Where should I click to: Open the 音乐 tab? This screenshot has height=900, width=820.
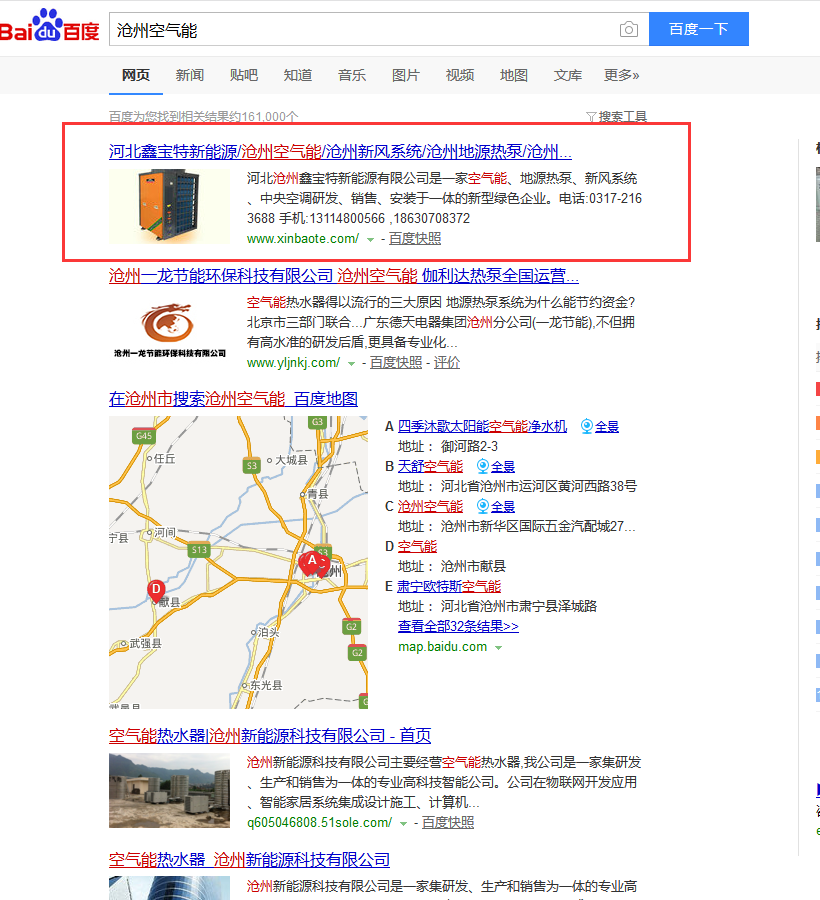point(351,75)
